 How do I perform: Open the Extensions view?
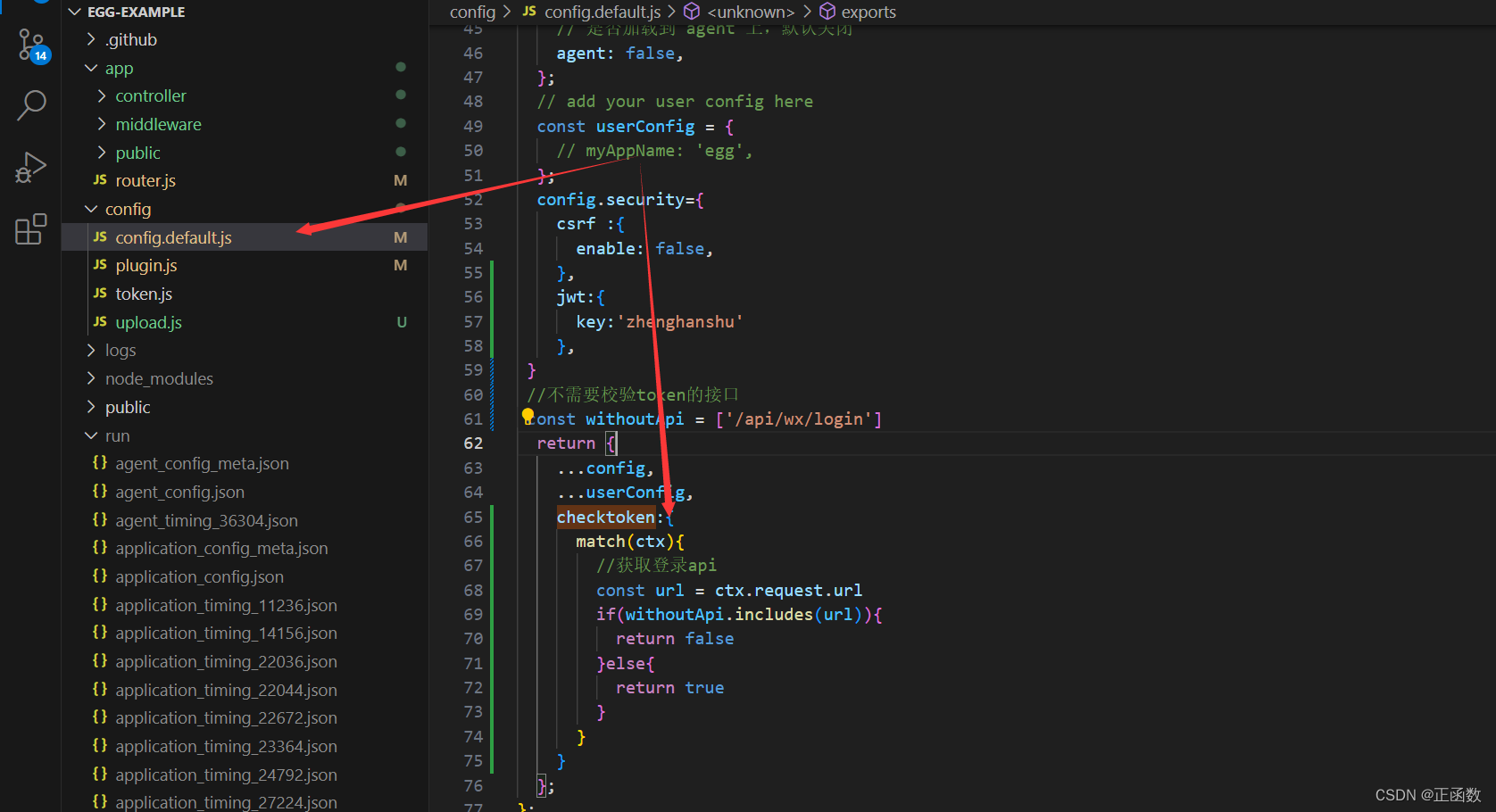point(30,228)
